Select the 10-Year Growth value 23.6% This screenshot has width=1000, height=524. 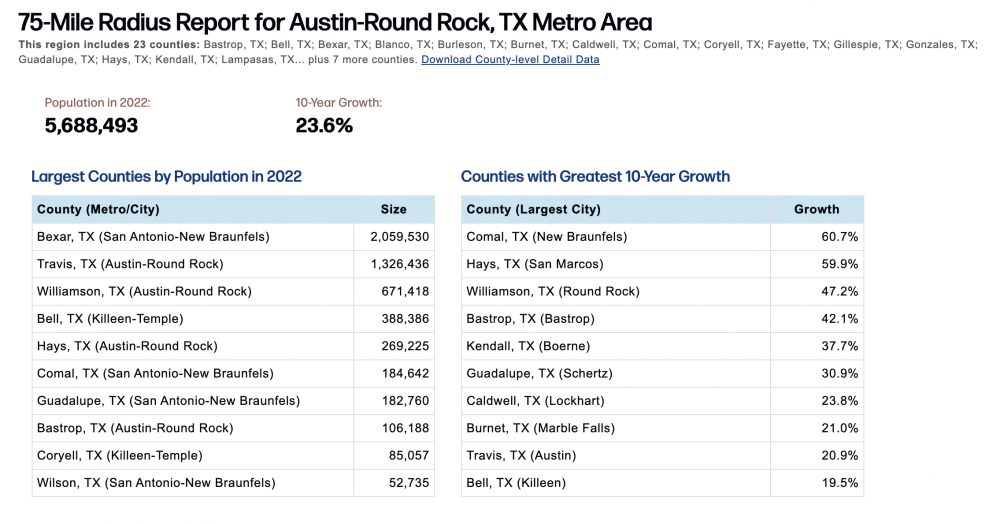[x=324, y=125]
